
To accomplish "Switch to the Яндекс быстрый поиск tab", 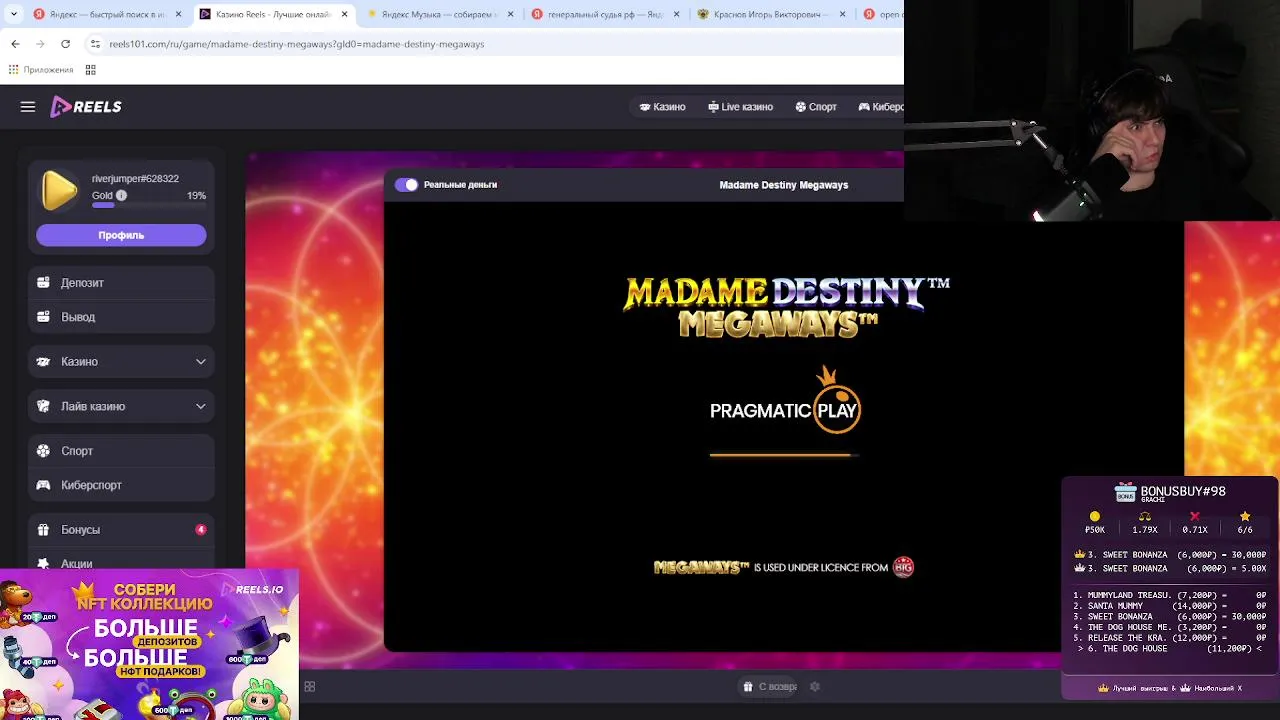I will 108,14.
